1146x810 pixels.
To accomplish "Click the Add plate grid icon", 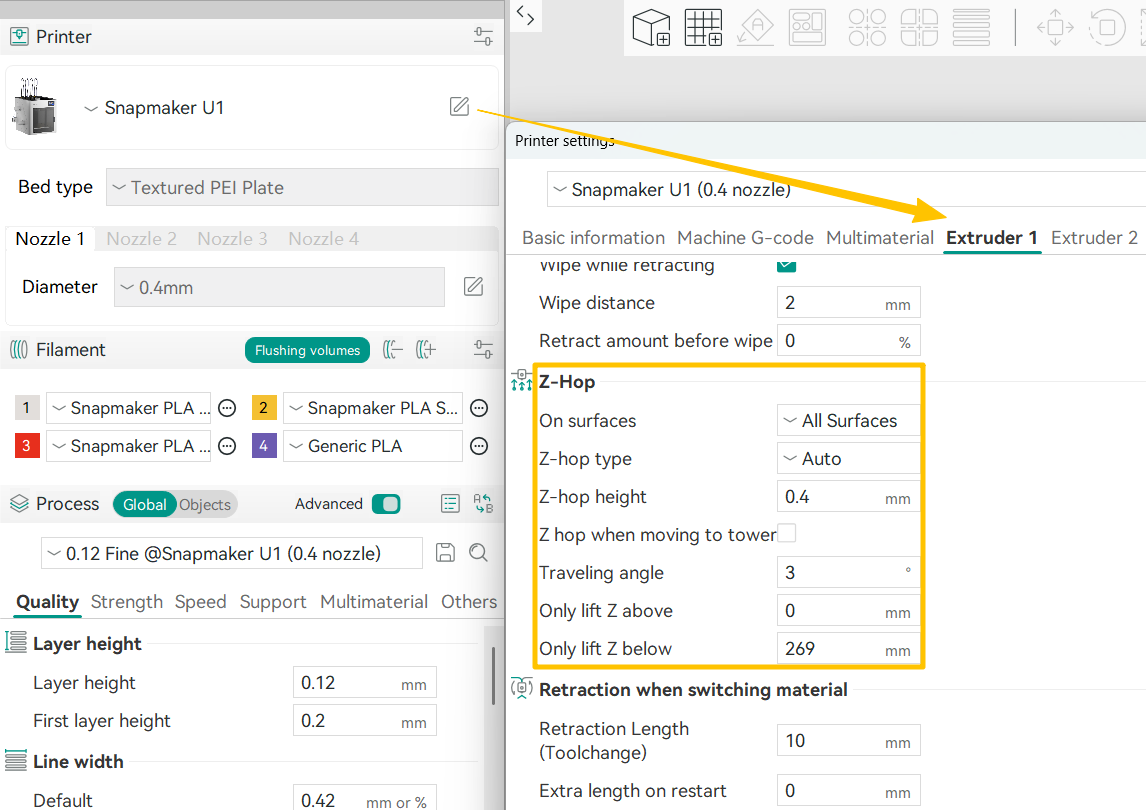I will pos(703,27).
